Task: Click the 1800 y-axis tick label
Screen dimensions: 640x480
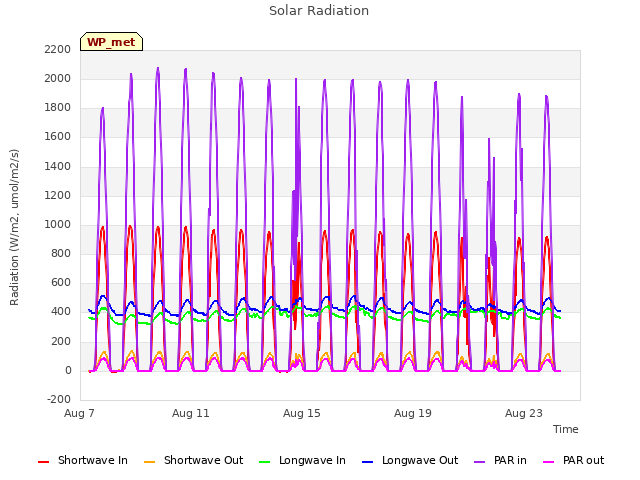Action: (x=58, y=108)
